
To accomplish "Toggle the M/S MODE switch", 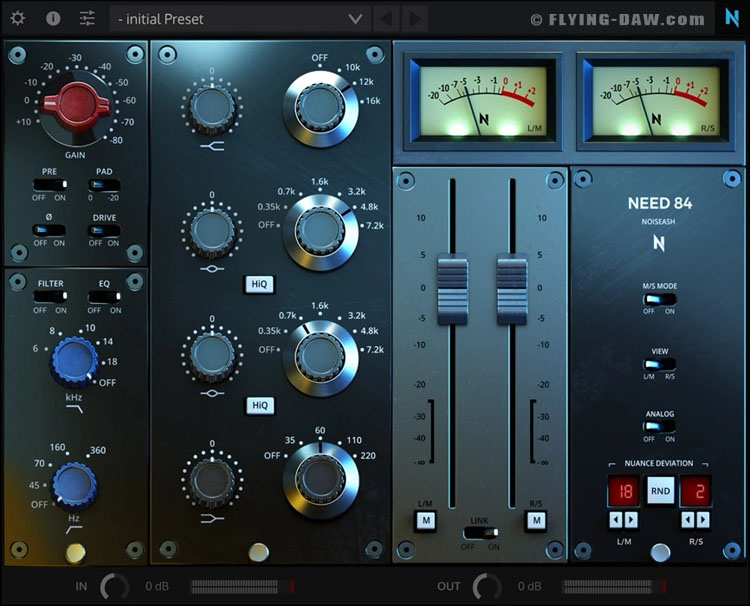I will (659, 299).
